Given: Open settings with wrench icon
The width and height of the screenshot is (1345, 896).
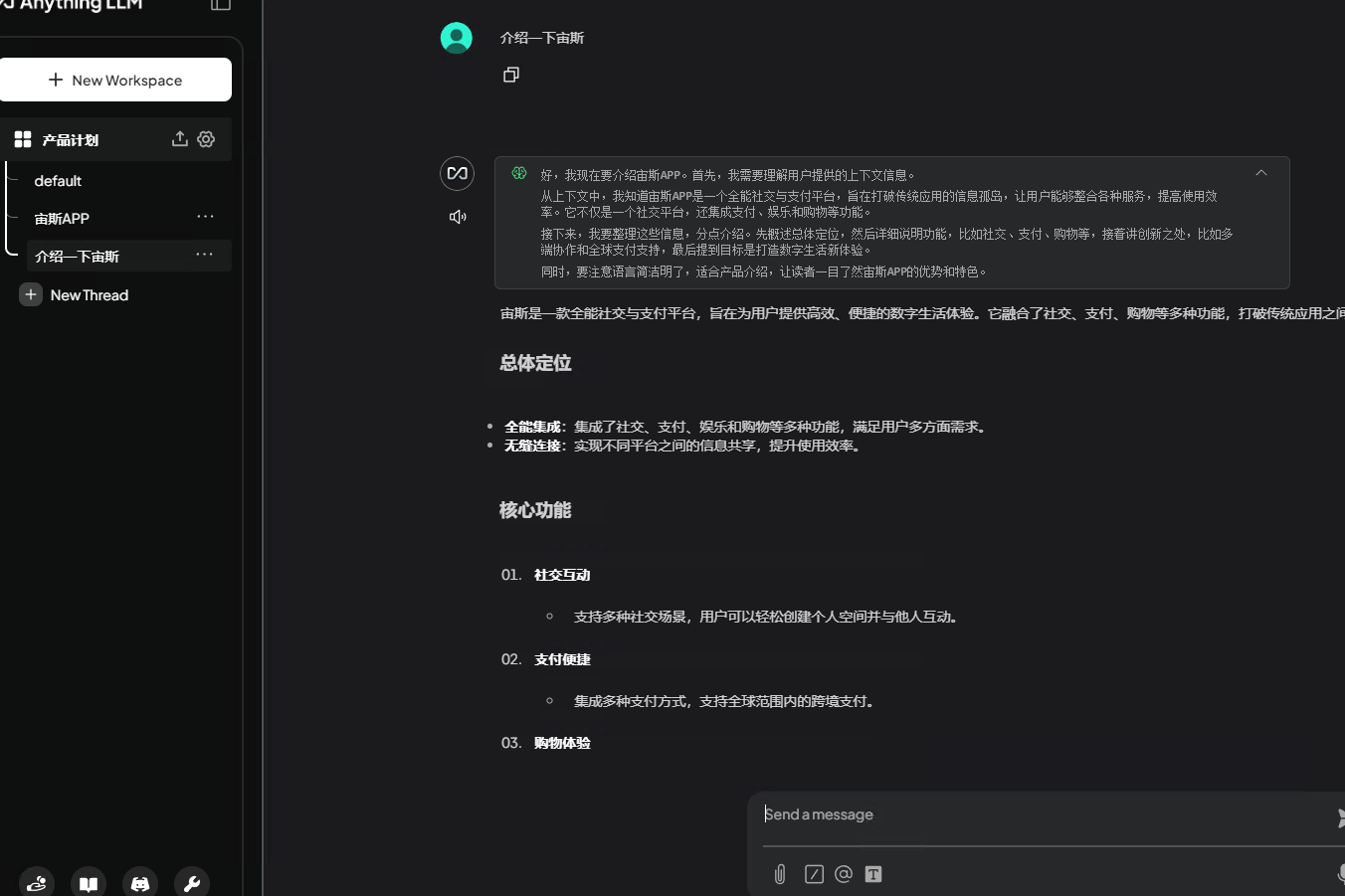Looking at the screenshot, I should [x=192, y=883].
